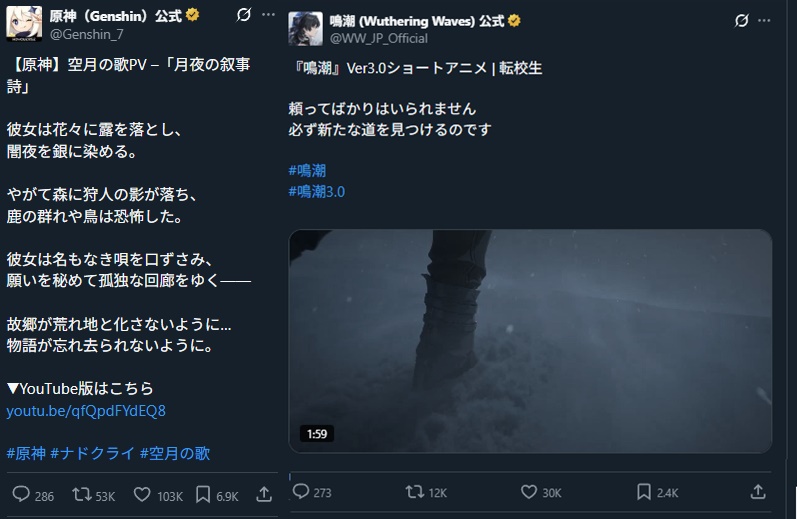
Task: Open the Wuthering Waves profile avatar
Action: pos(305,29)
